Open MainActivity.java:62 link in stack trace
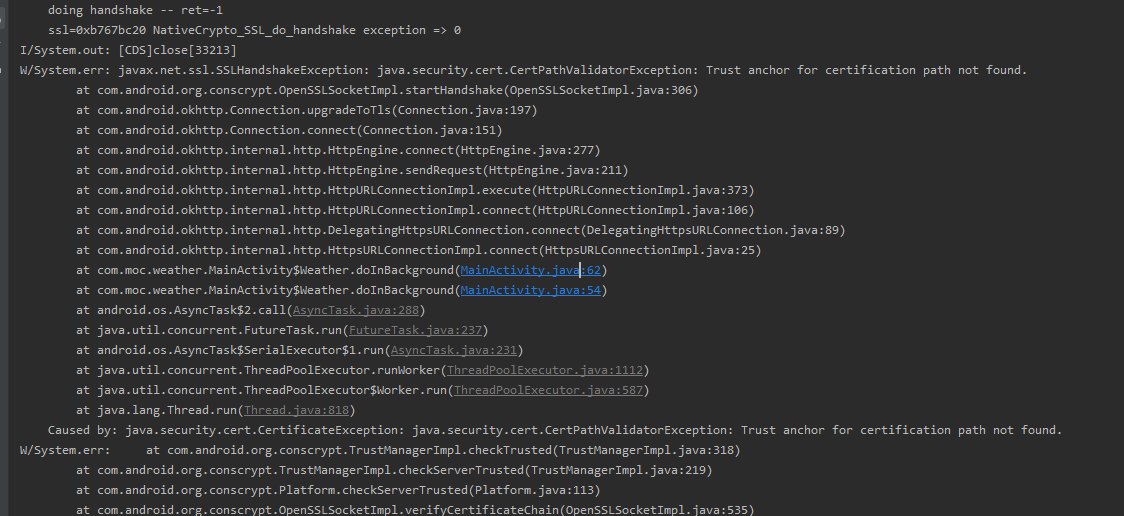Screen dimensions: 1124x516 click(x=530, y=270)
